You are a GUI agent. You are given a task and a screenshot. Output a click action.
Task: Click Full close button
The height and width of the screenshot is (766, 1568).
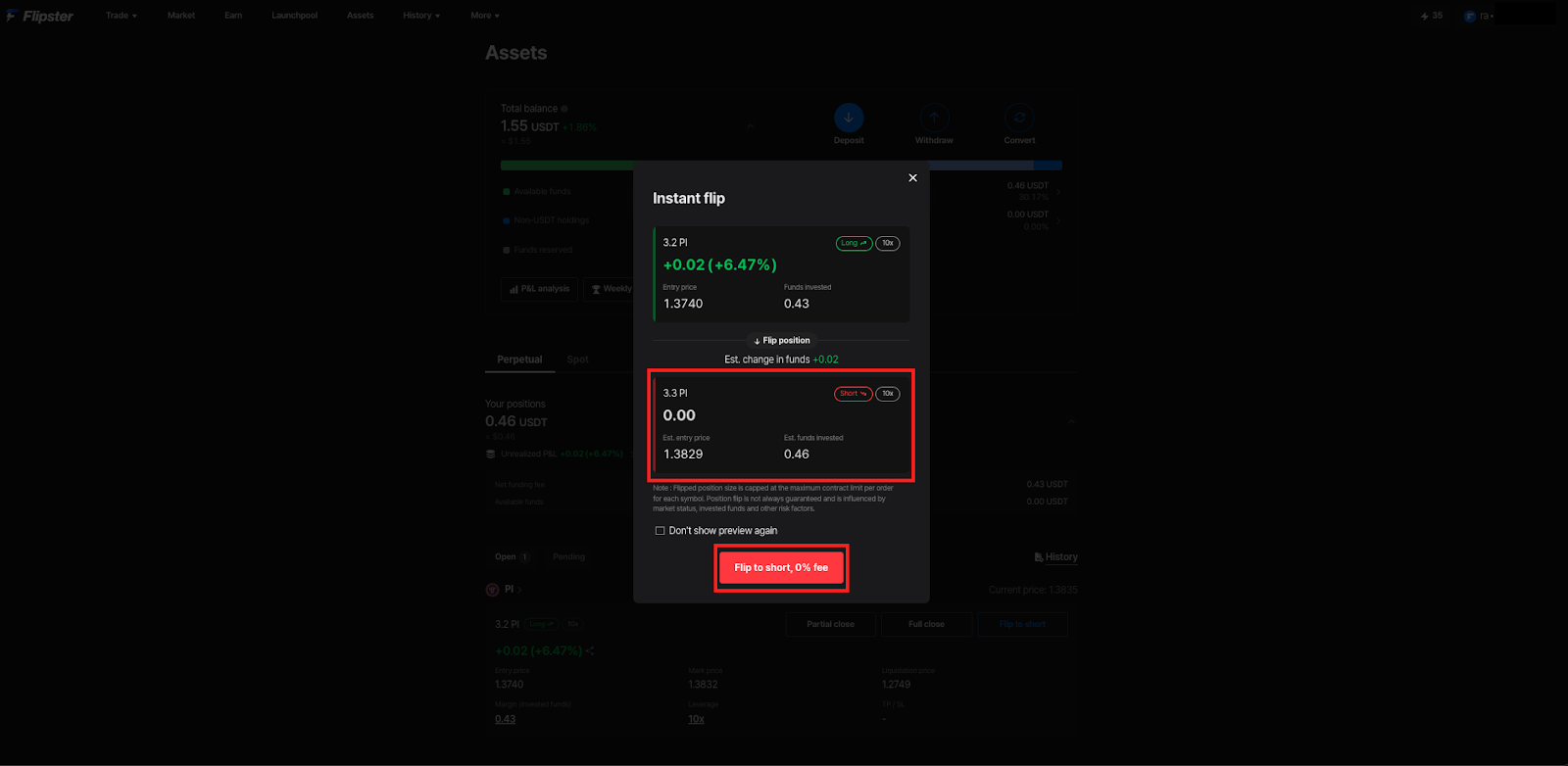pos(926,624)
